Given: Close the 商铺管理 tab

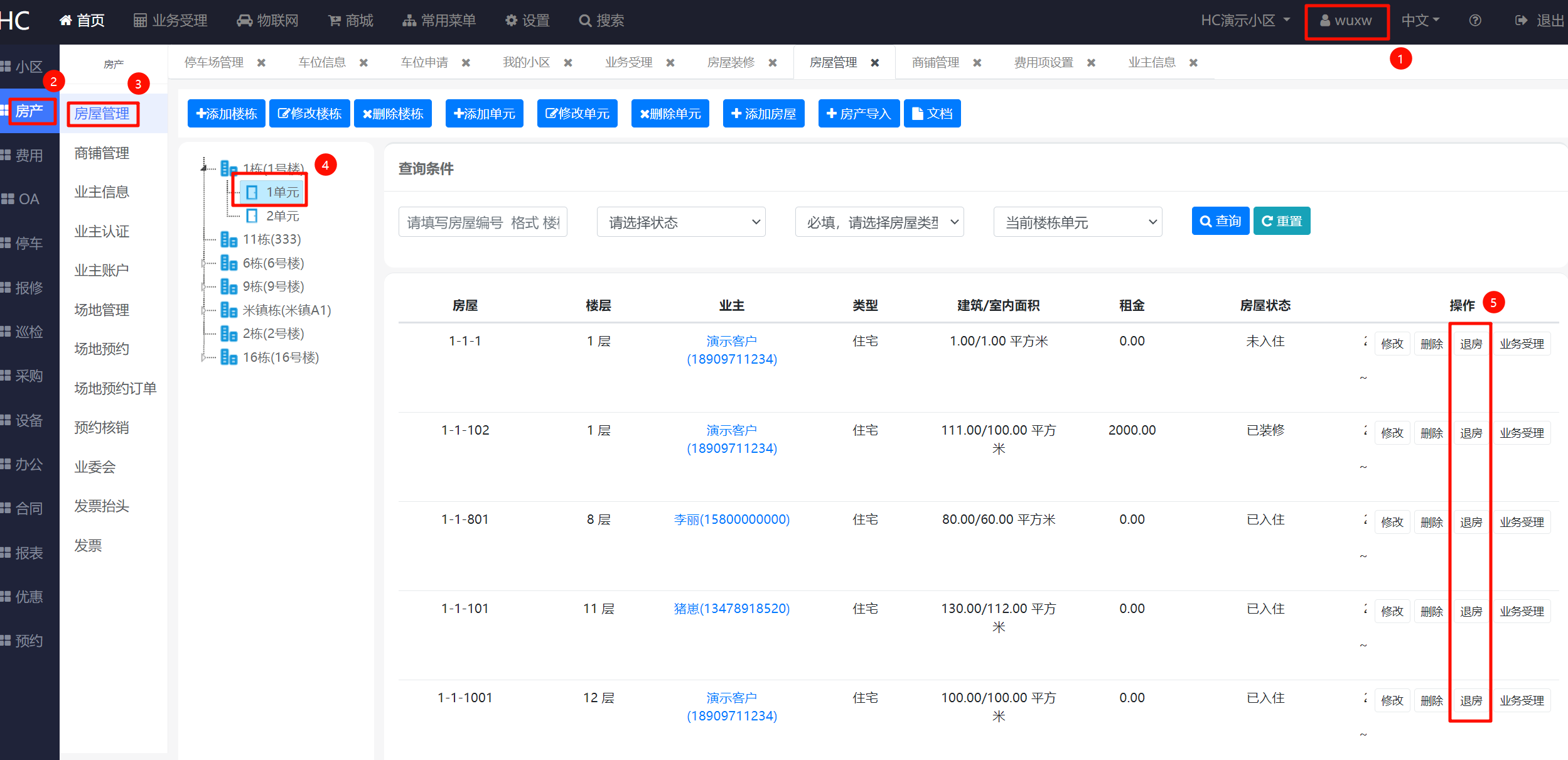Looking at the screenshot, I should click(977, 63).
